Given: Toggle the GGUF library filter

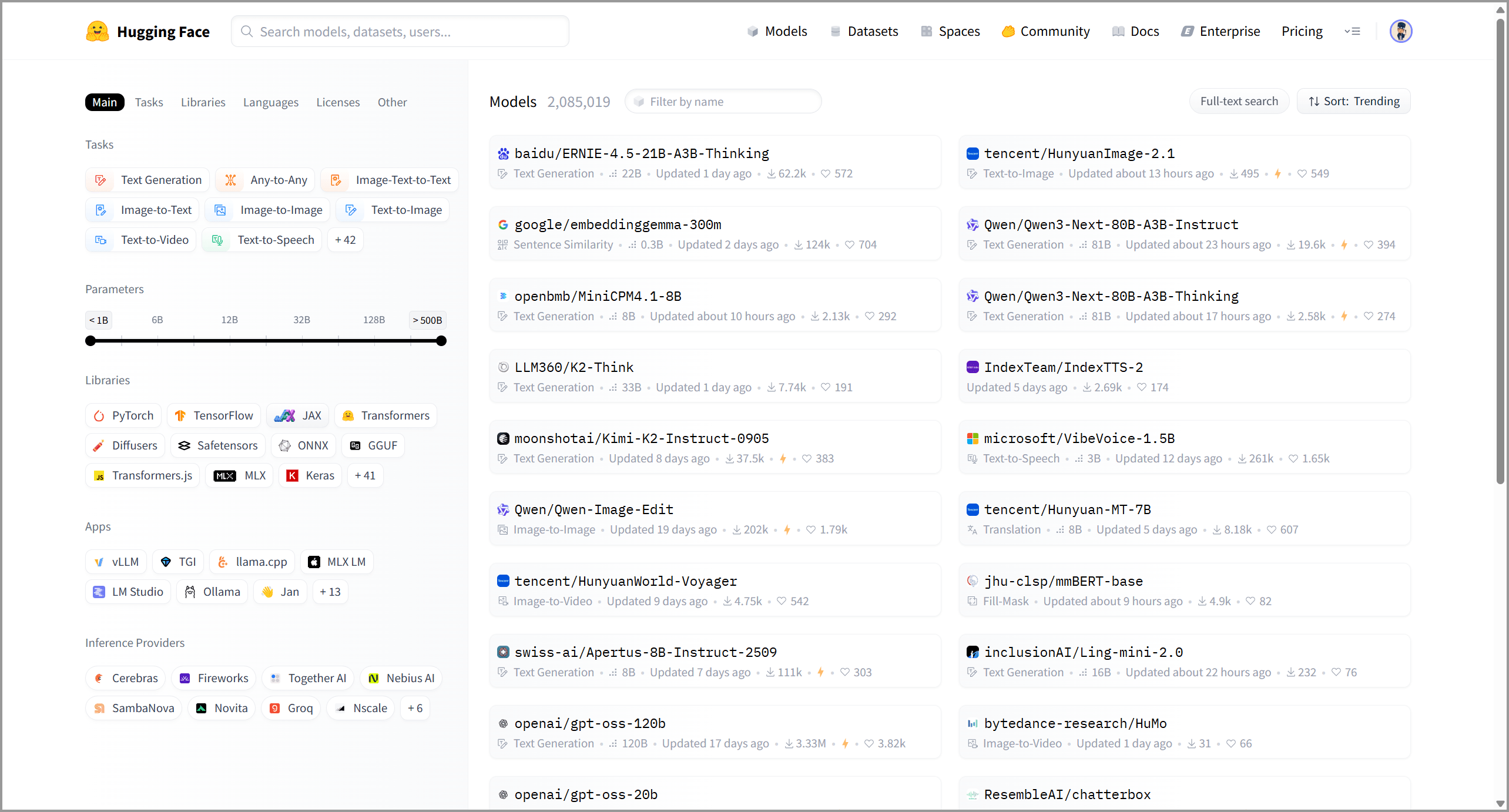Looking at the screenshot, I should (373, 446).
